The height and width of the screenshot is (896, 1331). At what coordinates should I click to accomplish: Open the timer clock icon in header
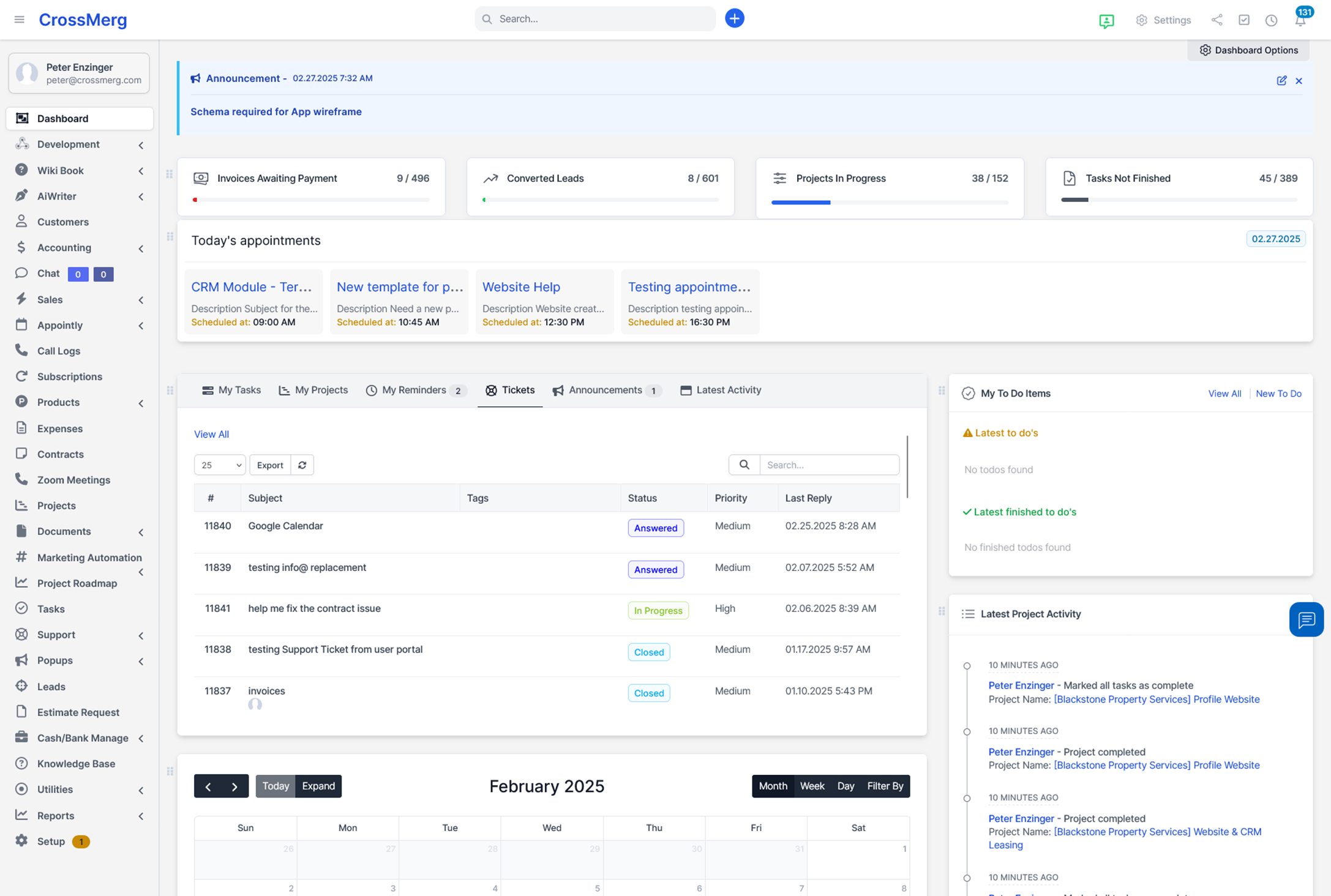(x=1271, y=20)
